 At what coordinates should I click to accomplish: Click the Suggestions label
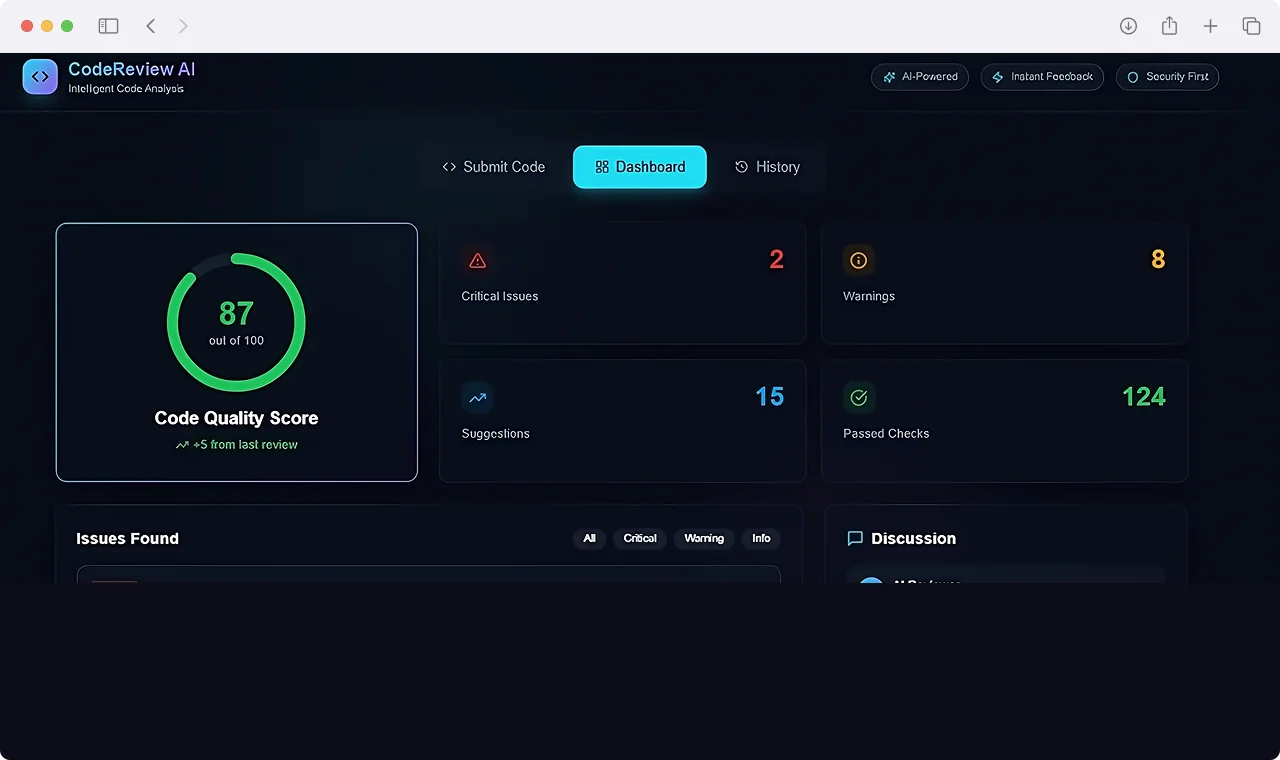pos(496,433)
